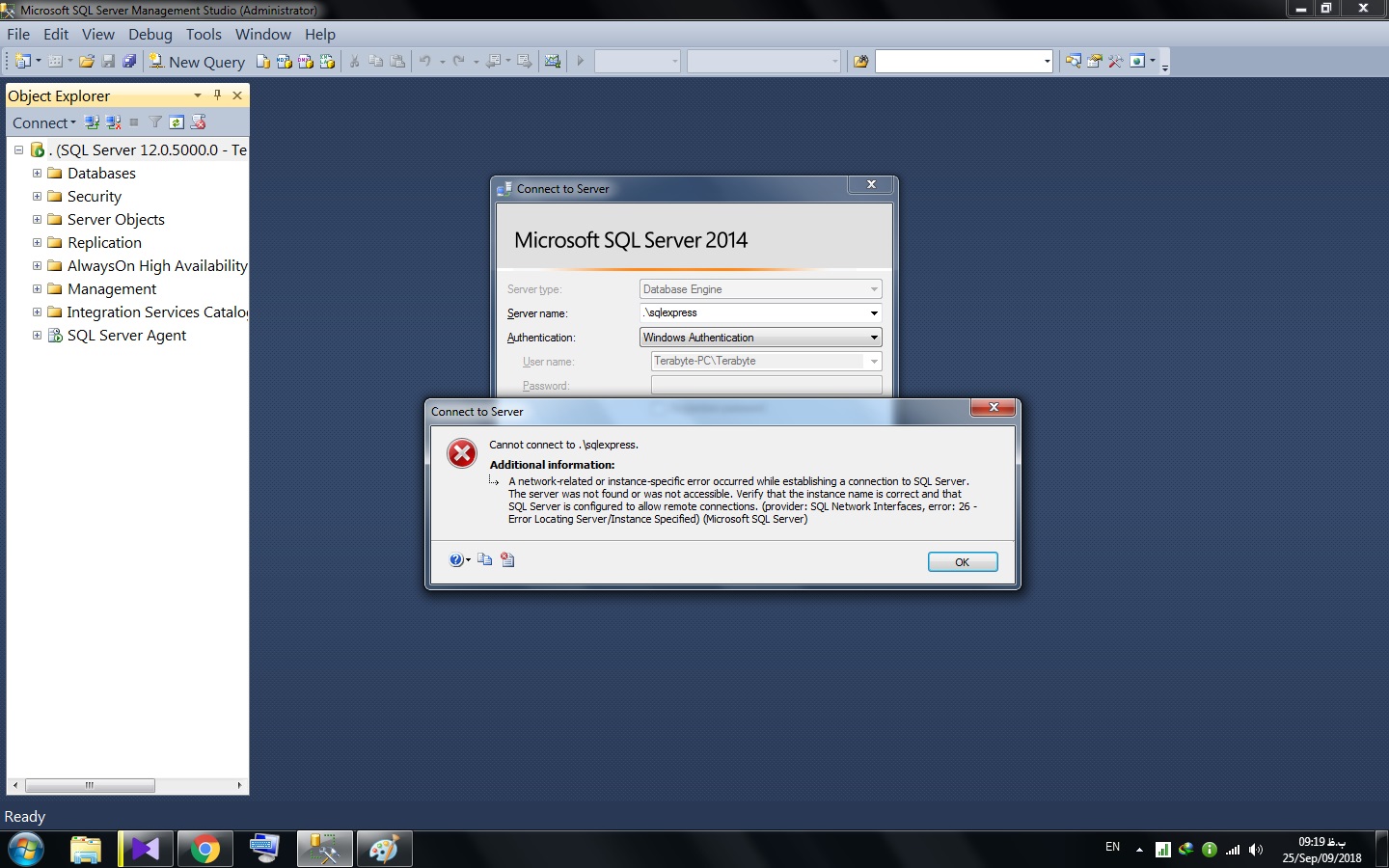Click the Connect Object Explorer icon
Image resolution: width=1389 pixels, height=868 pixels.
click(x=92, y=122)
